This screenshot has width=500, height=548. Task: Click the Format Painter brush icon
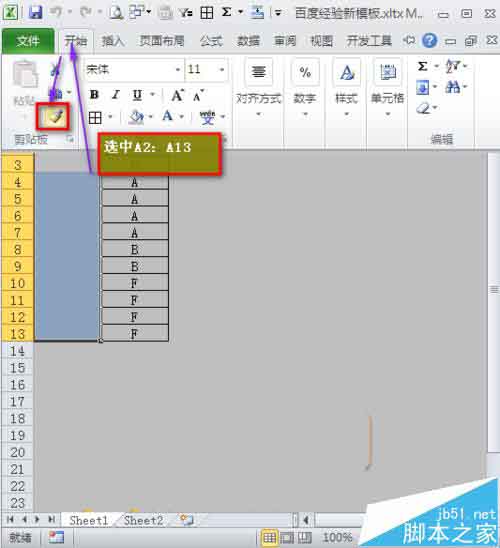point(53,117)
